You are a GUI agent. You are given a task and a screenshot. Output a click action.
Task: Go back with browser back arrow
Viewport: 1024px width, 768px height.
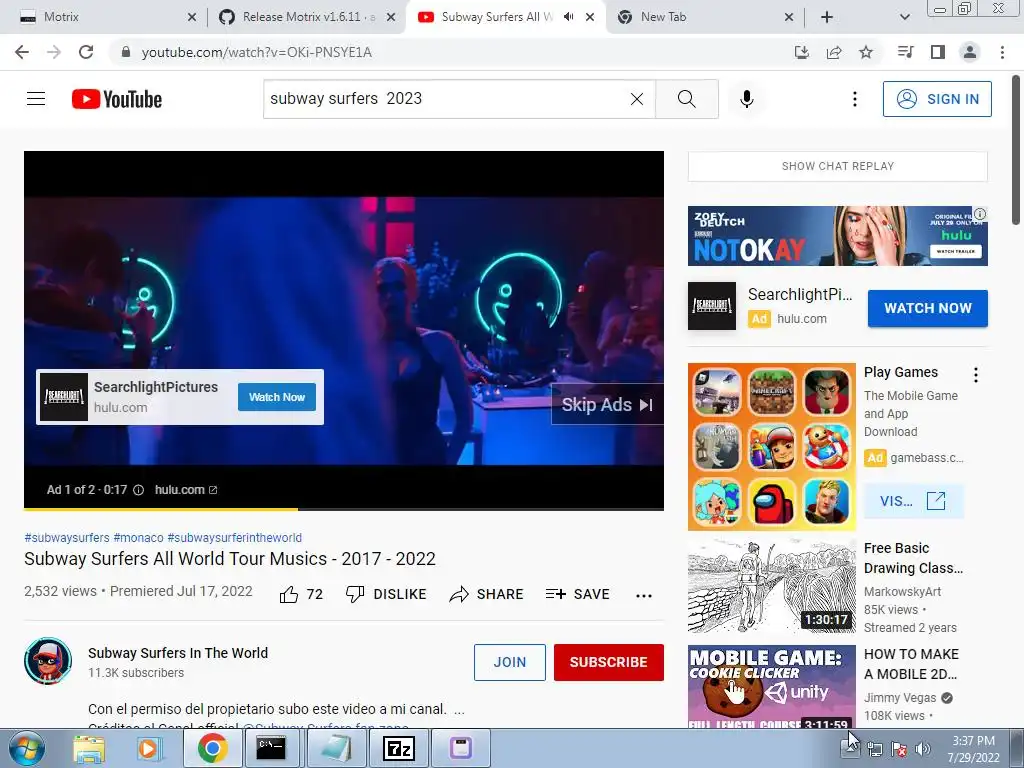(x=22, y=52)
